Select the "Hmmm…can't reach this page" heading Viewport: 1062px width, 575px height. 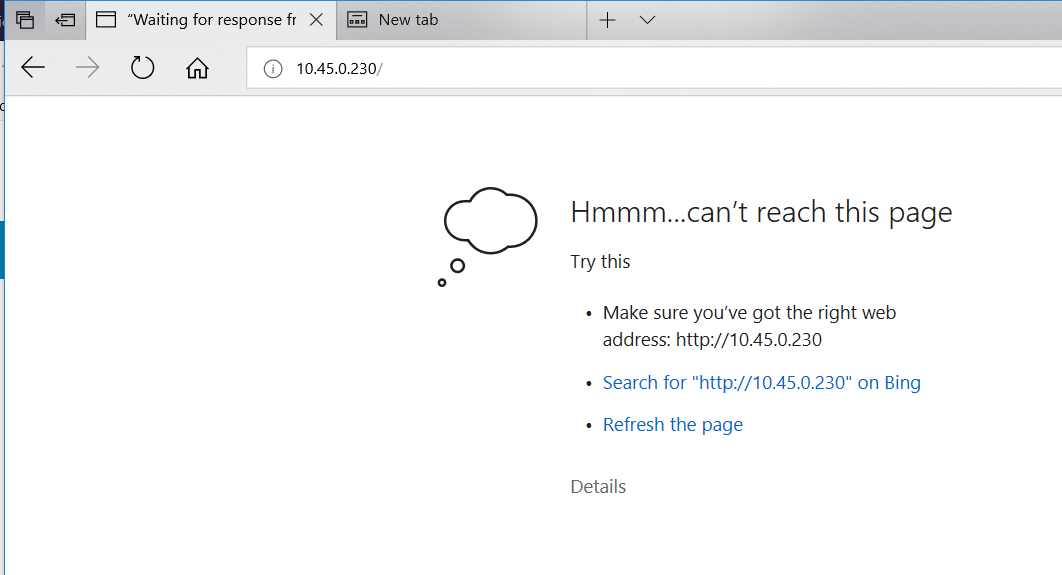pyautogui.click(x=761, y=212)
